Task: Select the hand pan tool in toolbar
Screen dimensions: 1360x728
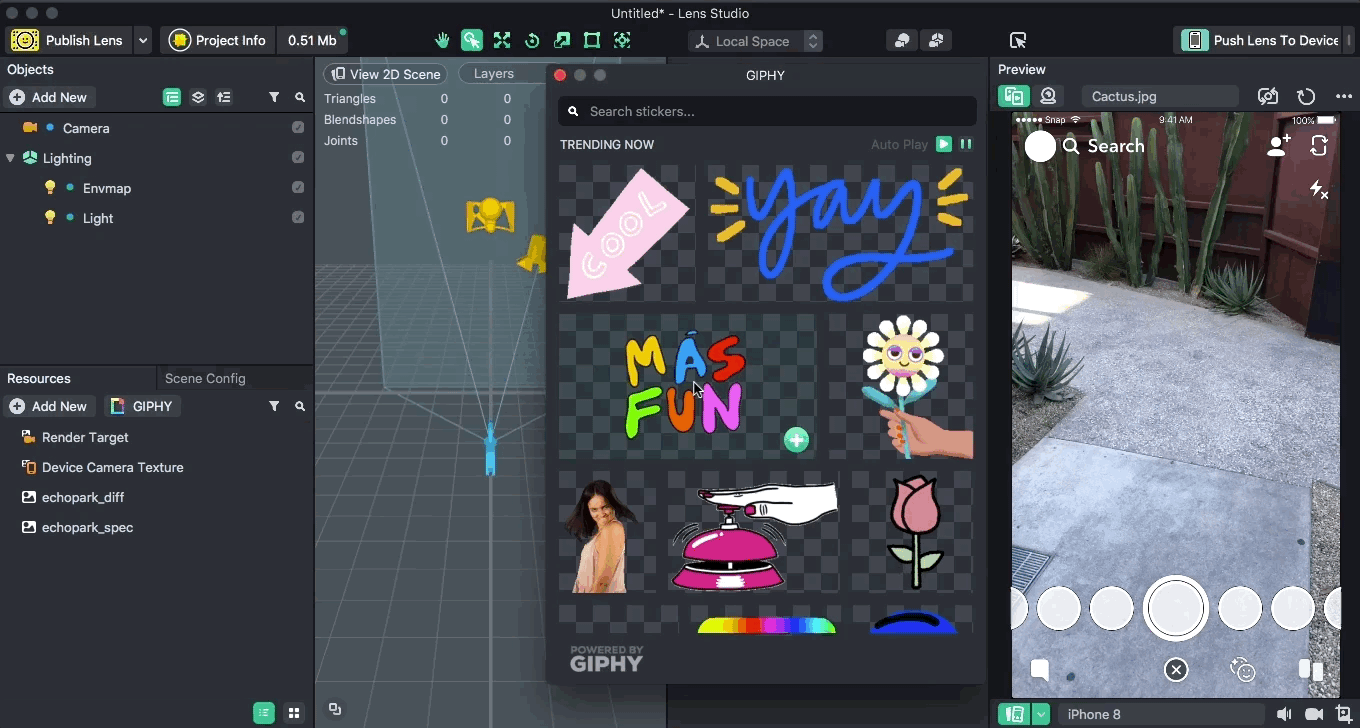Action: tap(442, 41)
